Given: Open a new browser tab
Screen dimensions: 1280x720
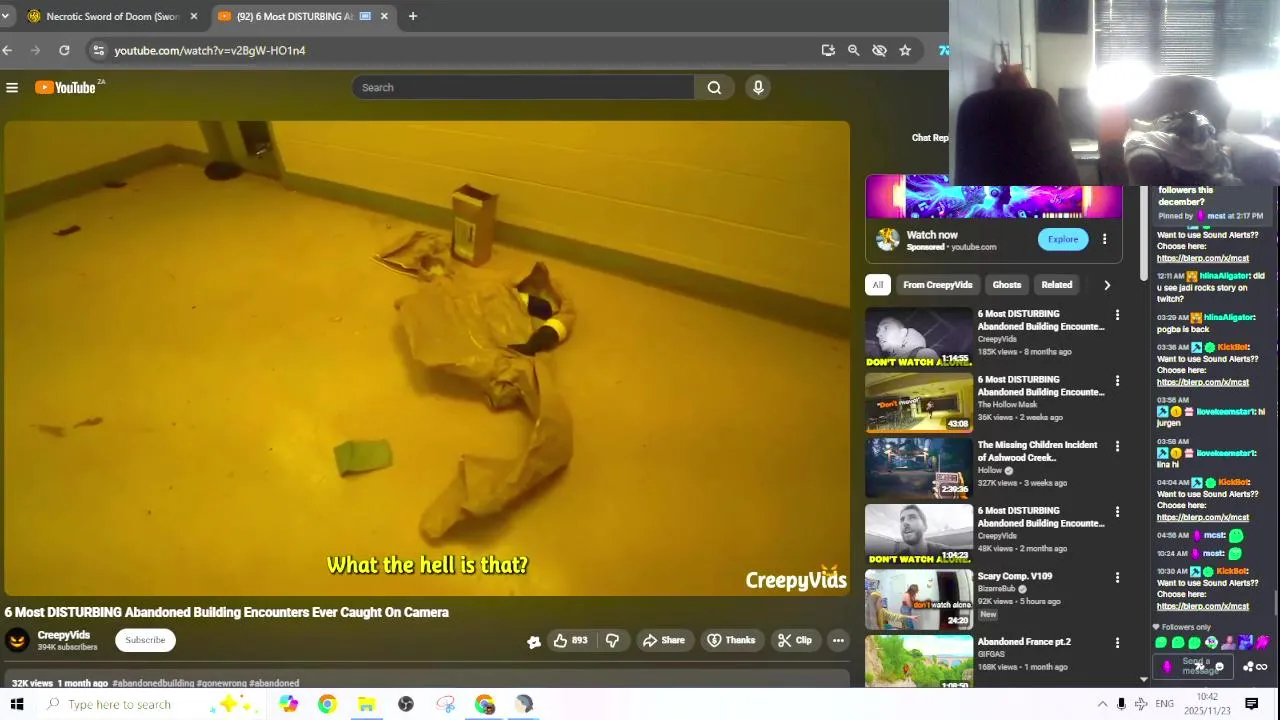Looking at the screenshot, I should [412, 16].
